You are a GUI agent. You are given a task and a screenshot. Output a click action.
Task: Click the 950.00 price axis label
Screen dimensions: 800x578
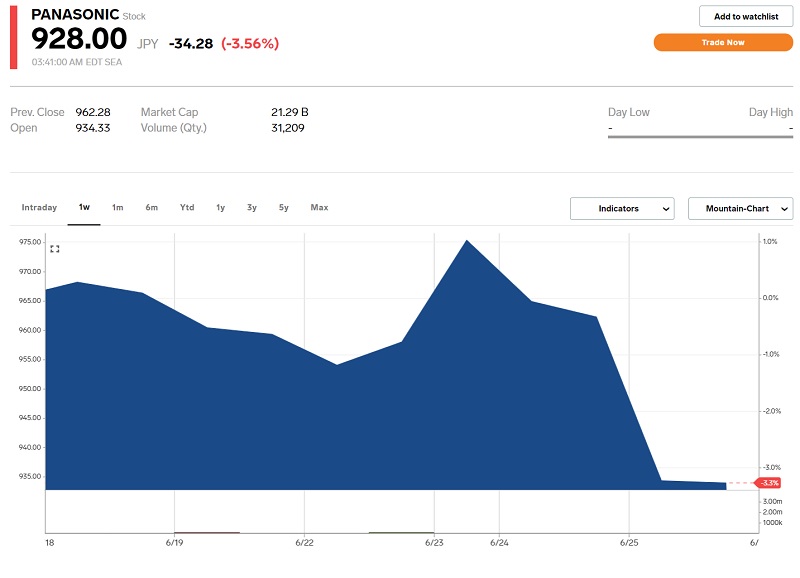pos(30,388)
